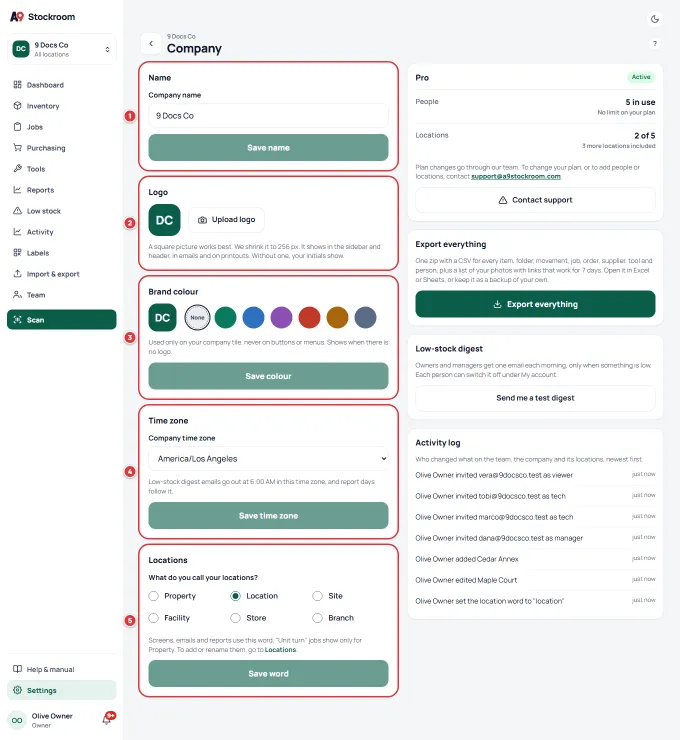Choose the orange brand colour swatch
680x740 pixels.
pyautogui.click(x=337, y=318)
